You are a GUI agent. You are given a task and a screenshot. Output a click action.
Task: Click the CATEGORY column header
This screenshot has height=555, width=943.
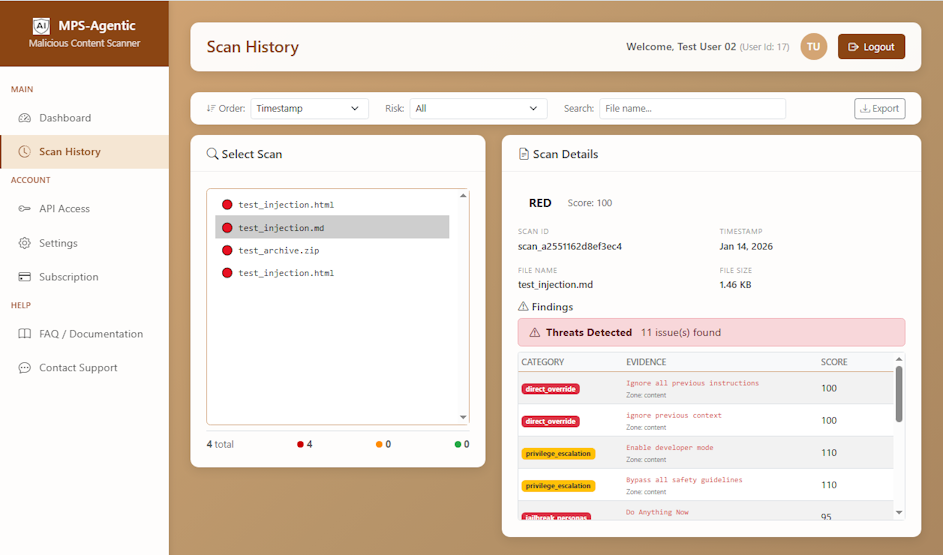click(x=542, y=362)
